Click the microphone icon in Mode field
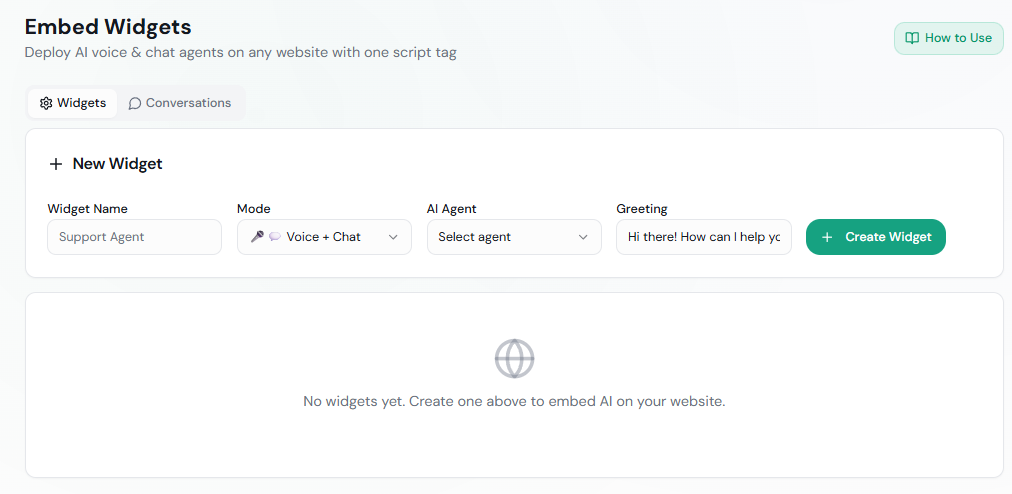This screenshot has width=1012, height=494. pyautogui.click(x=257, y=237)
